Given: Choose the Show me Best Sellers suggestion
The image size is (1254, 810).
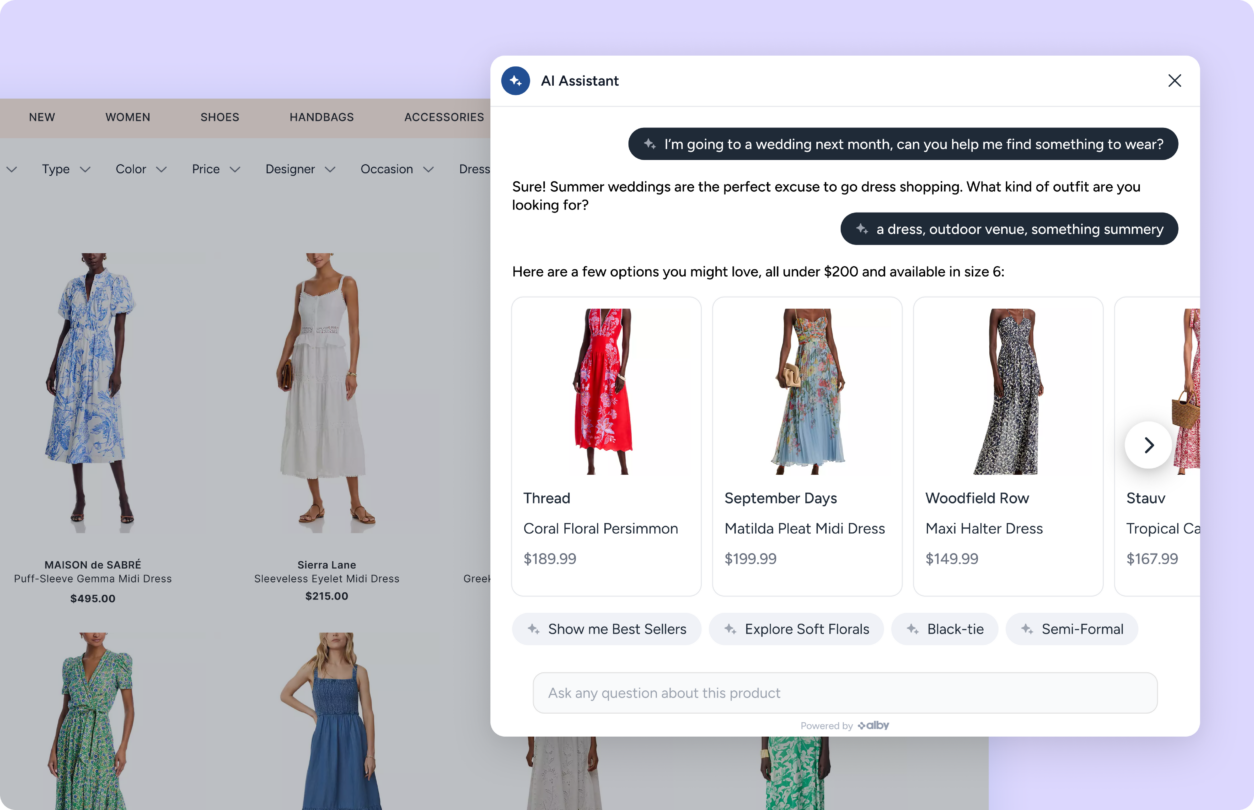Looking at the screenshot, I should (x=607, y=629).
